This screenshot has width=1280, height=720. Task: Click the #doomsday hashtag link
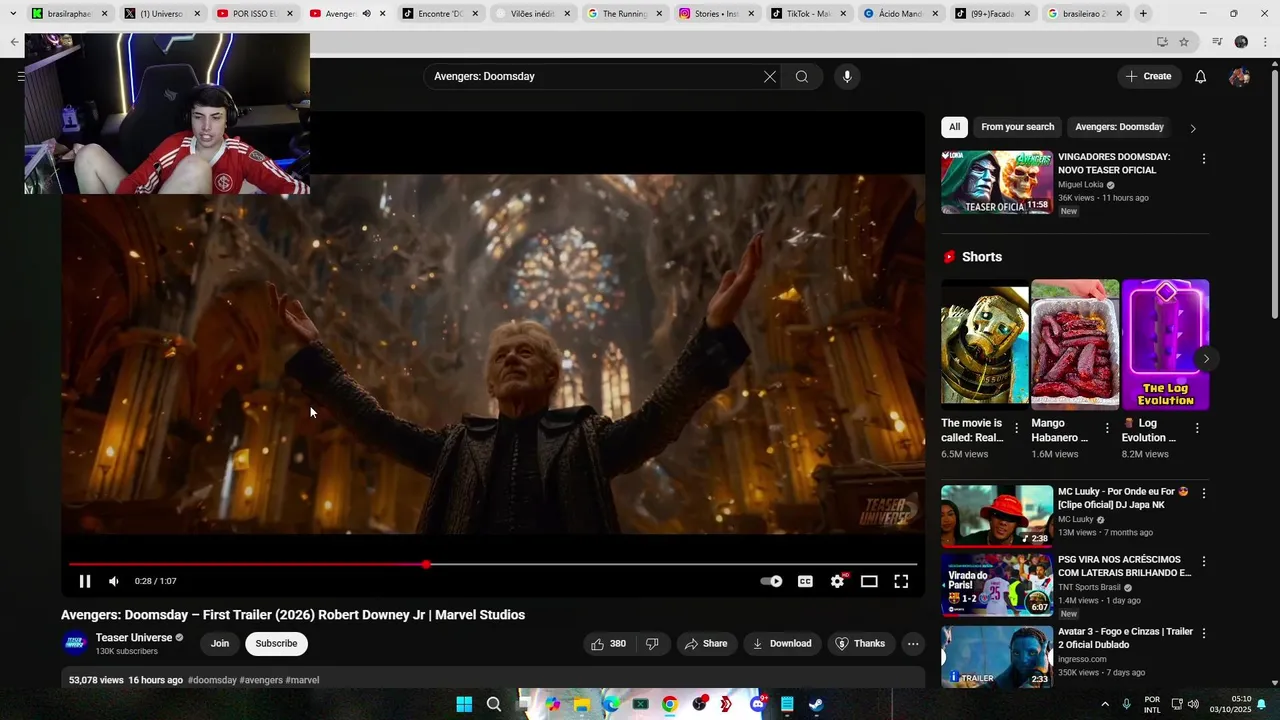(x=212, y=680)
